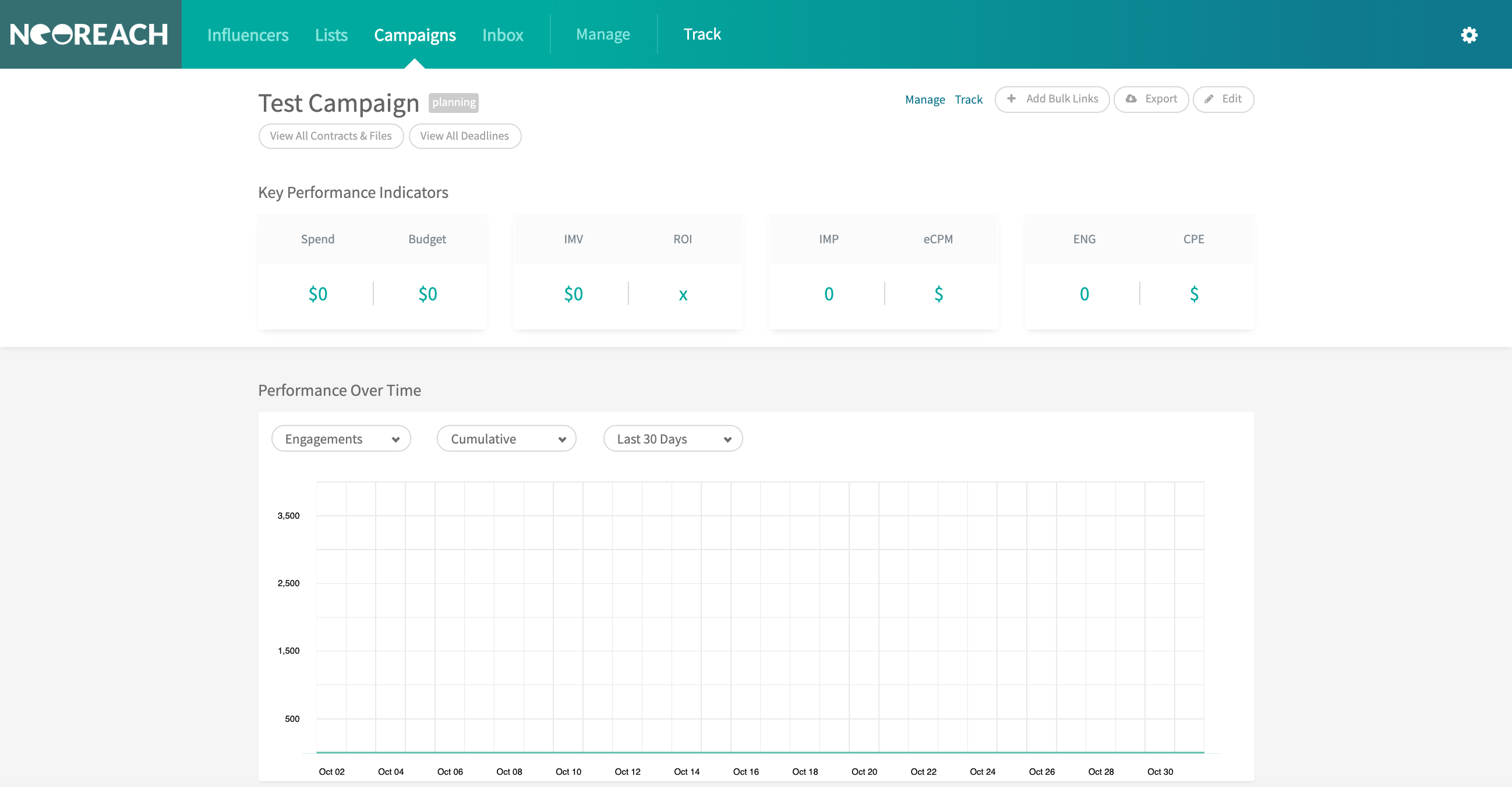Click the planning status badge
This screenshot has height=787, width=1512.
(454, 102)
